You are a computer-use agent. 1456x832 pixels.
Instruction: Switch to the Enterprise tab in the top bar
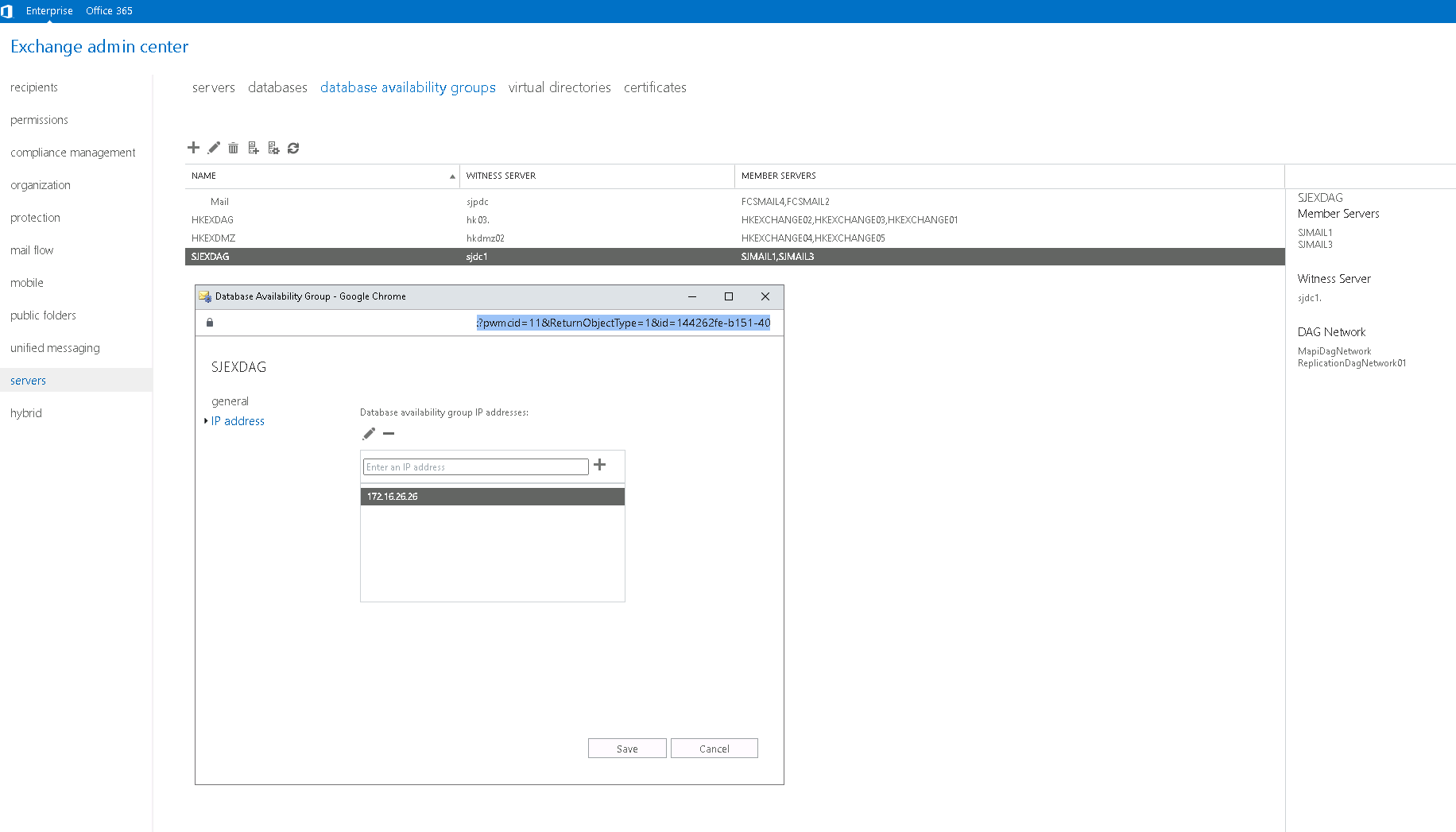[49, 11]
